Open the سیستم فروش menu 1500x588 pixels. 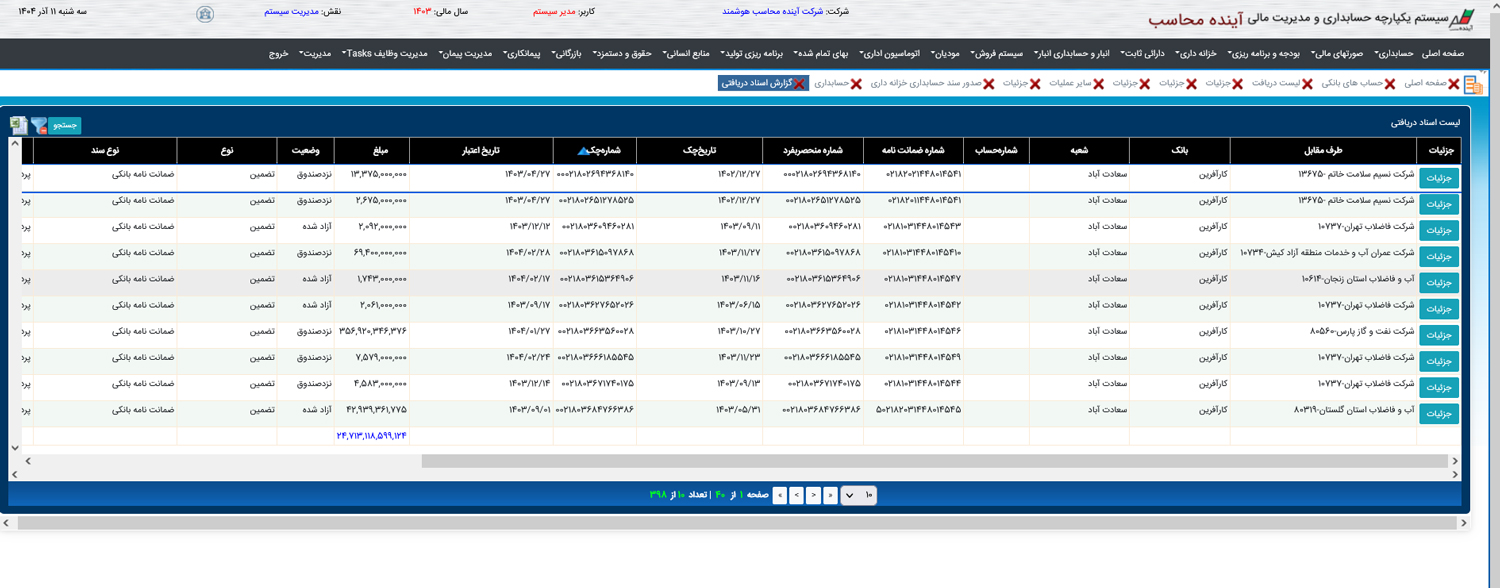(994, 53)
